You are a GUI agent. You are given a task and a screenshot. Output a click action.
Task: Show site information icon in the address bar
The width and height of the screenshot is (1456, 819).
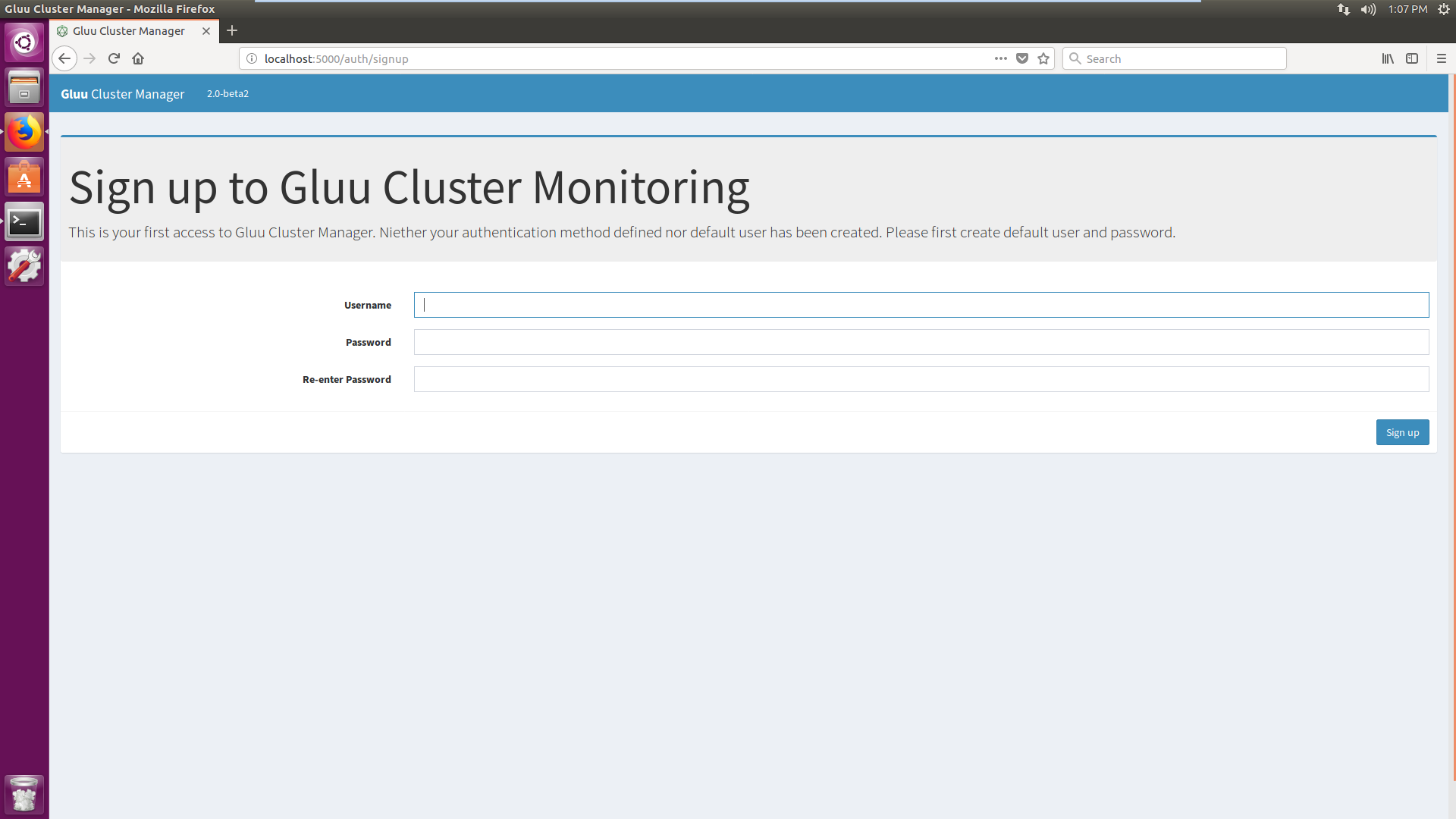click(x=252, y=58)
